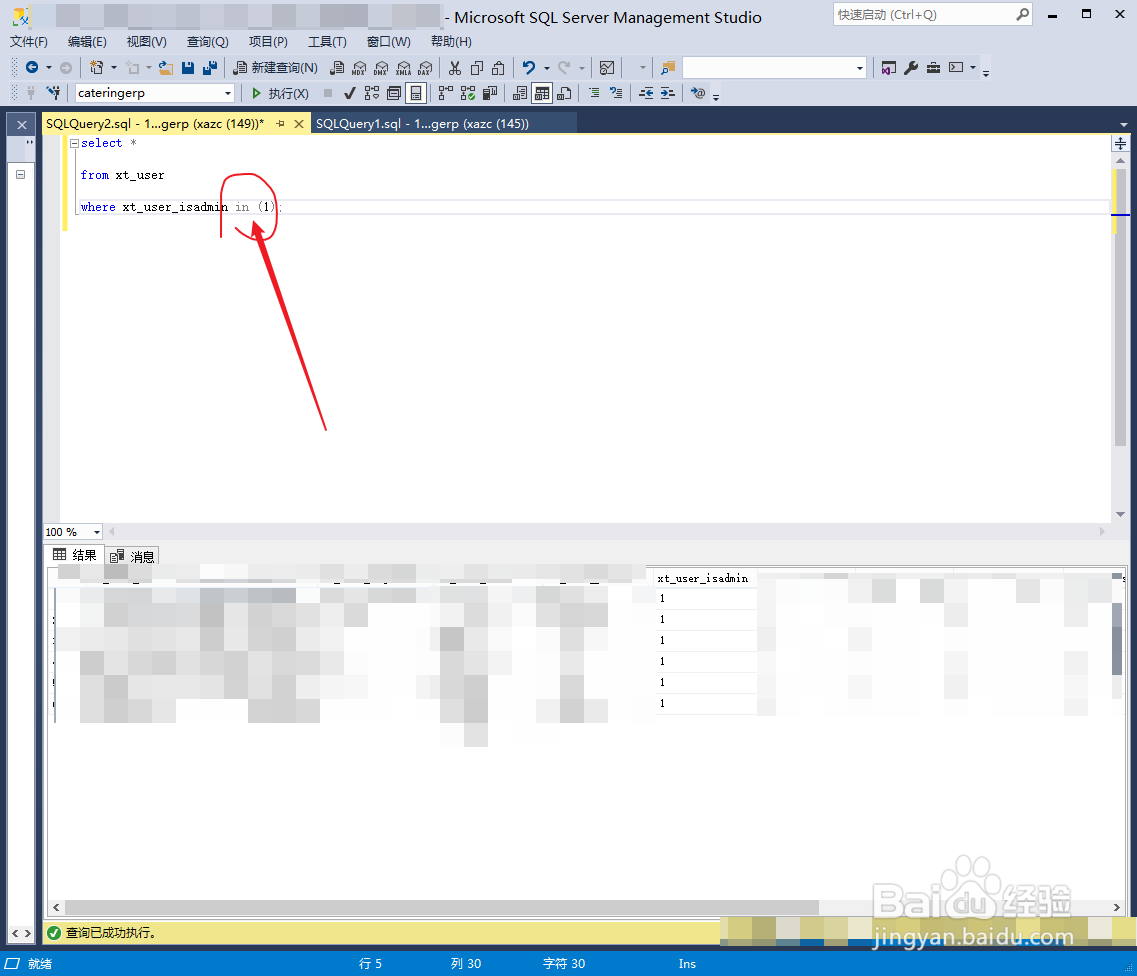Click the Increase Indent icon

pyautogui.click(x=668, y=93)
